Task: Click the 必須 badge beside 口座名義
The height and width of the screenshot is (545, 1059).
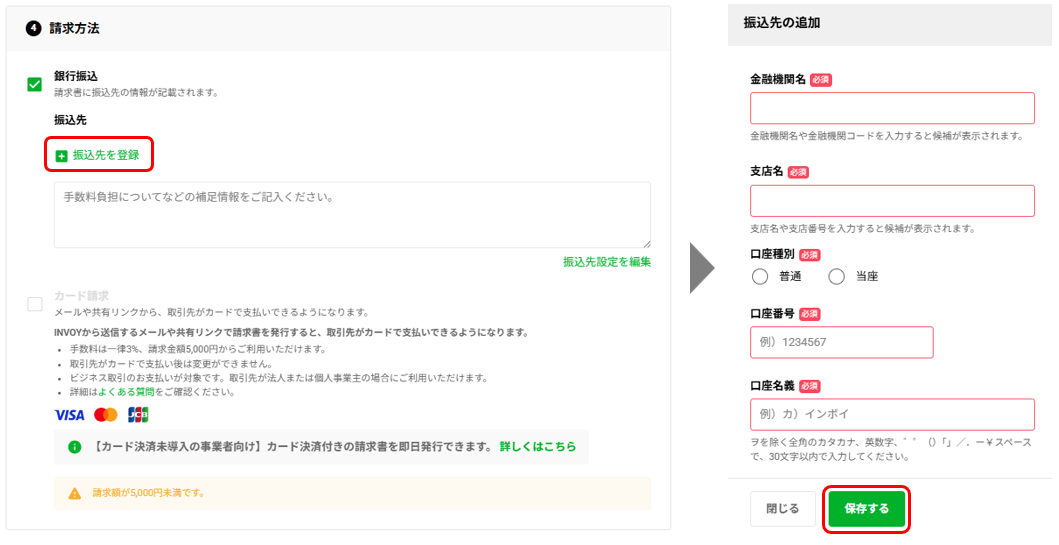Action: click(x=809, y=386)
